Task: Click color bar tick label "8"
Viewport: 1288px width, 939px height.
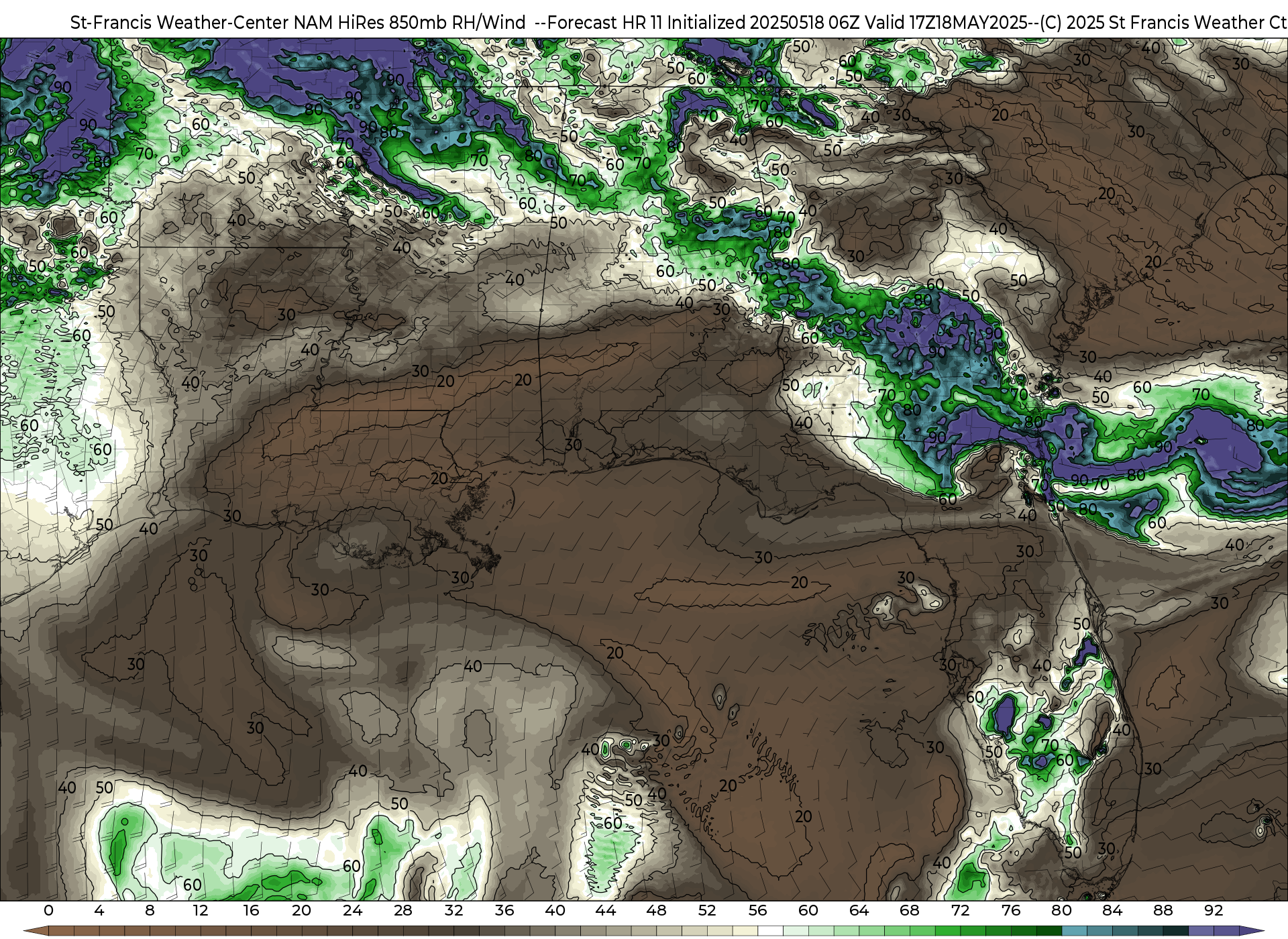Action: coord(150,910)
